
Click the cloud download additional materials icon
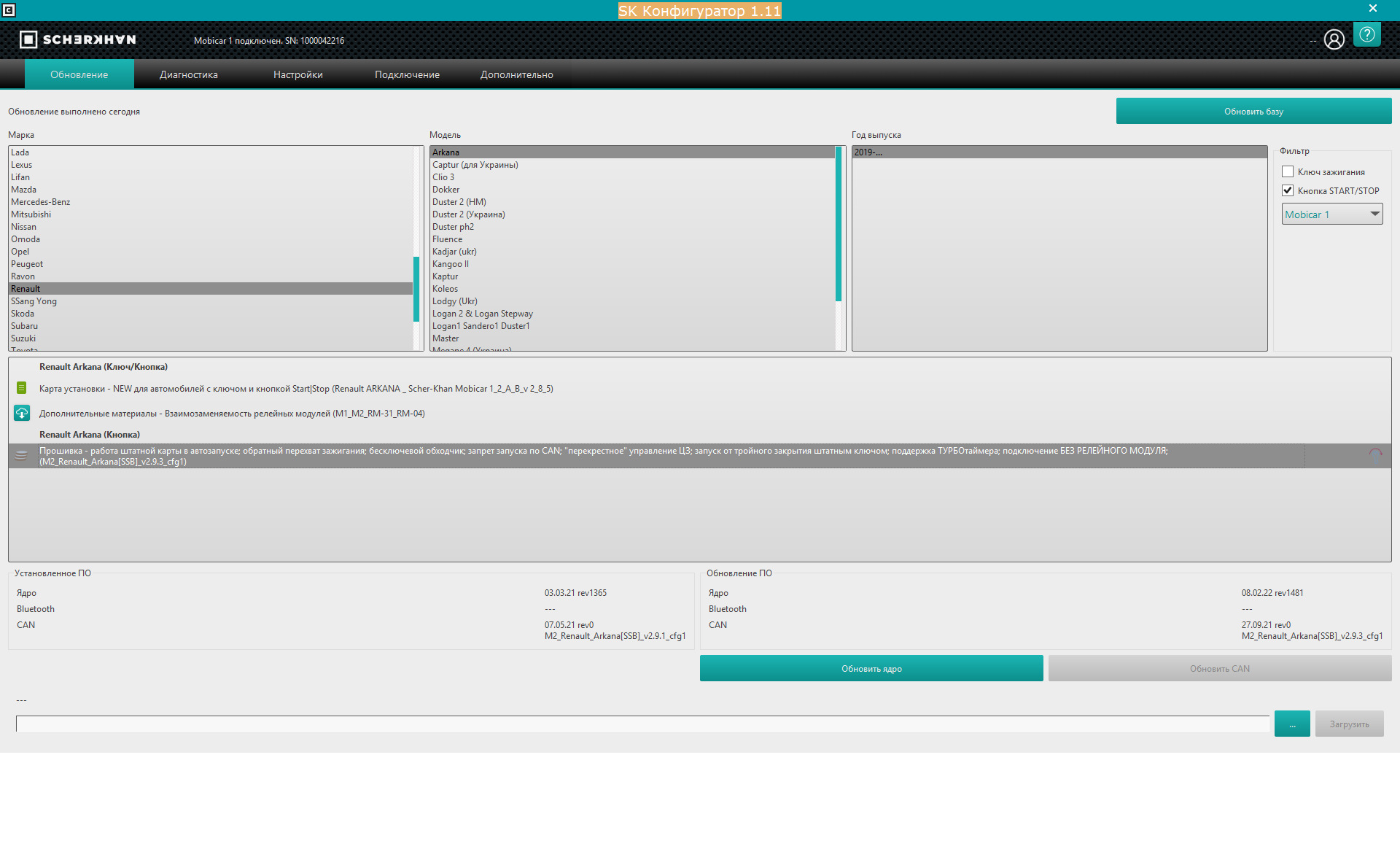point(22,414)
